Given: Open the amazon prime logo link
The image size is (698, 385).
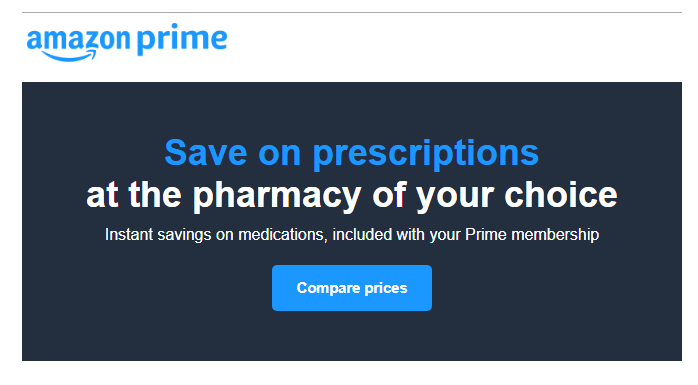Looking at the screenshot, I should coord(127,42).
